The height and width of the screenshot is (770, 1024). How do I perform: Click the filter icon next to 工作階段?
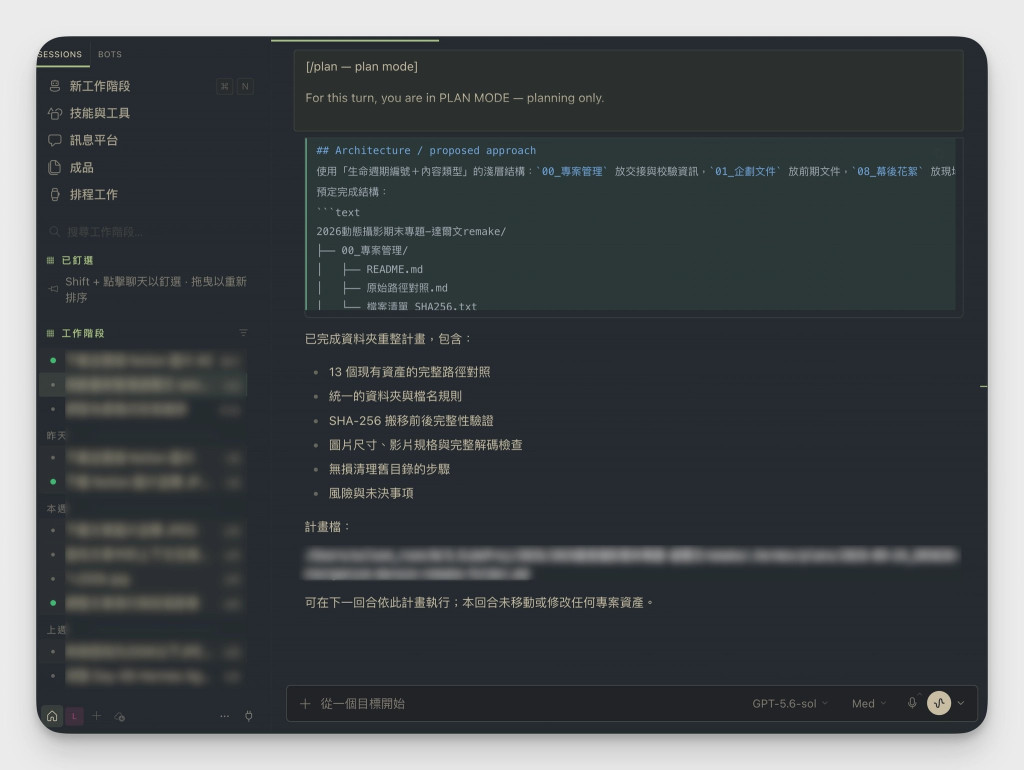point(243,333)
